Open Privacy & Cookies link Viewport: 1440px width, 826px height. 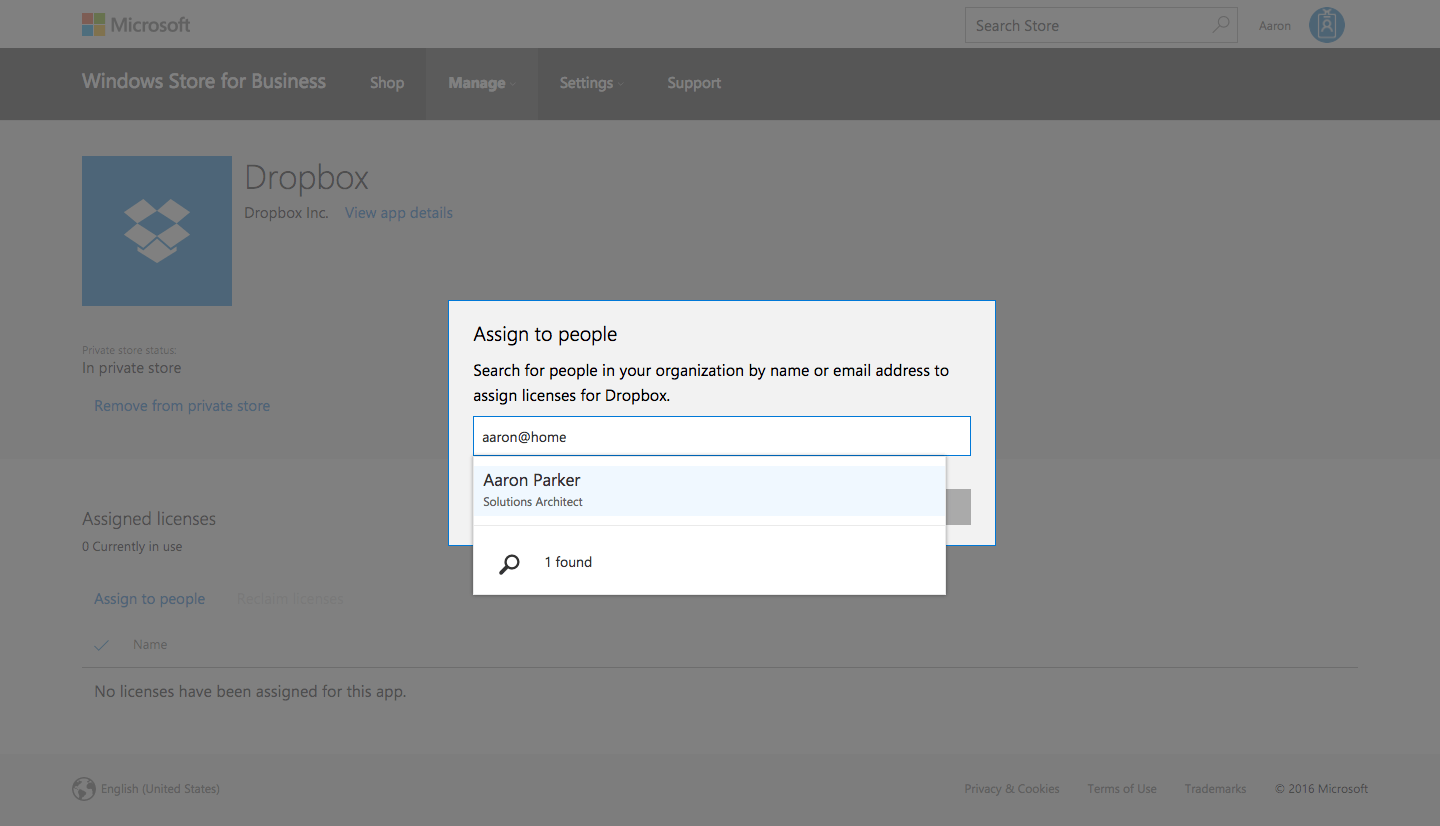pos(1012,789)
